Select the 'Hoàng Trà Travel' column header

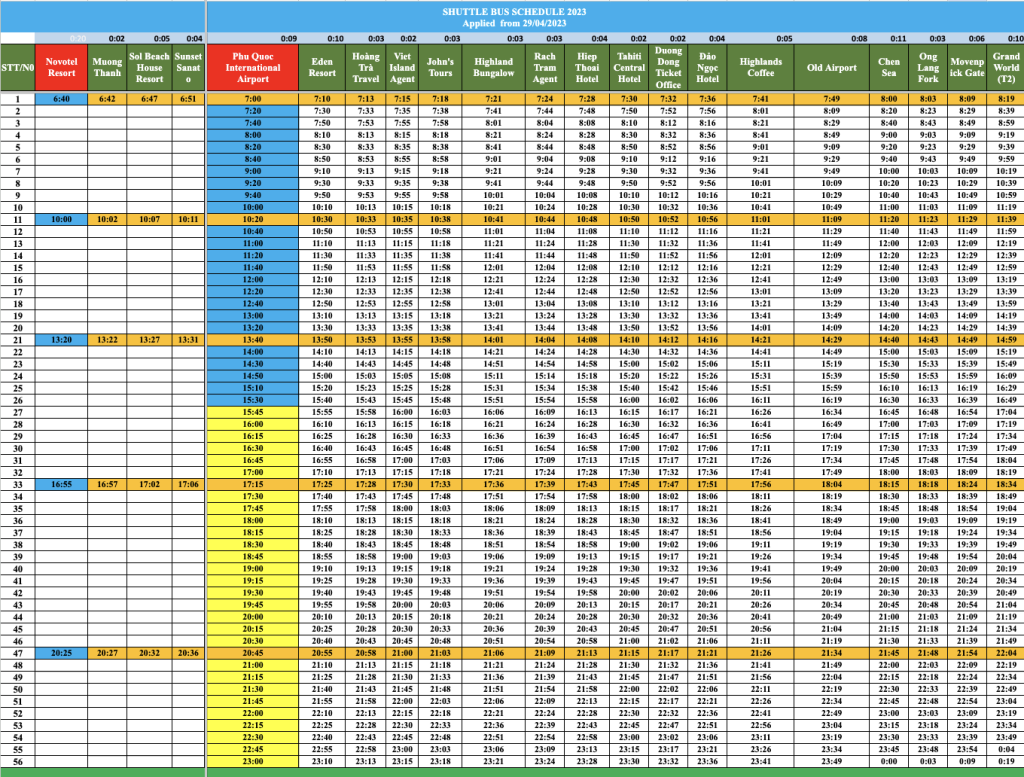[x=366, y=68]
